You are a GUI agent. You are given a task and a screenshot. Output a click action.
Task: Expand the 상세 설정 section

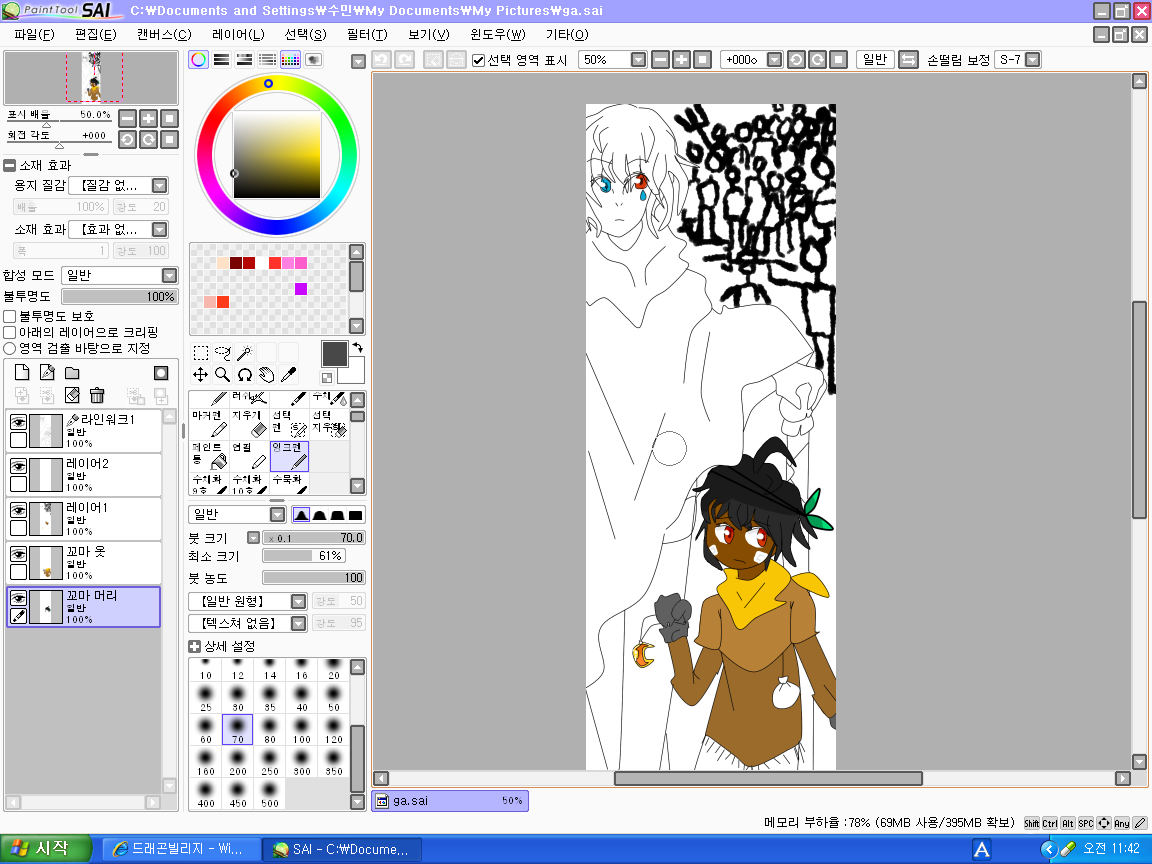pos(195,647)
